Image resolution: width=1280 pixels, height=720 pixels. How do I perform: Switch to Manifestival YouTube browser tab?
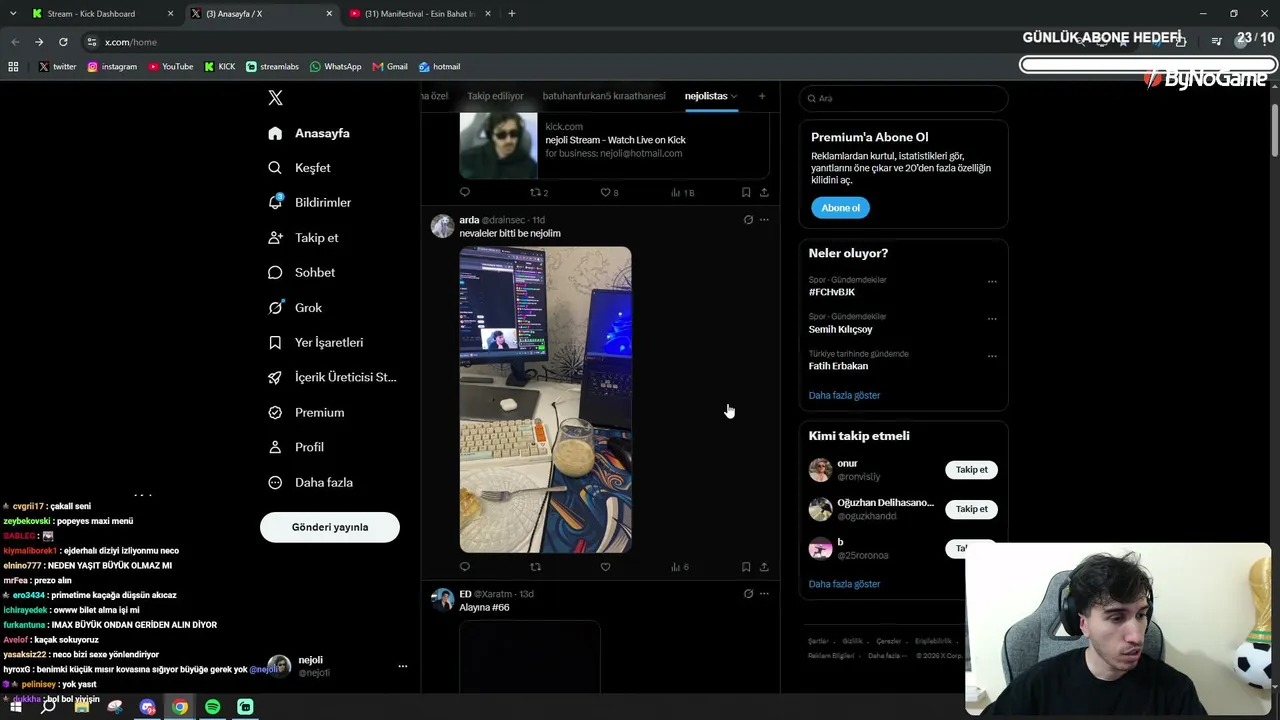[x=422, y=14]
